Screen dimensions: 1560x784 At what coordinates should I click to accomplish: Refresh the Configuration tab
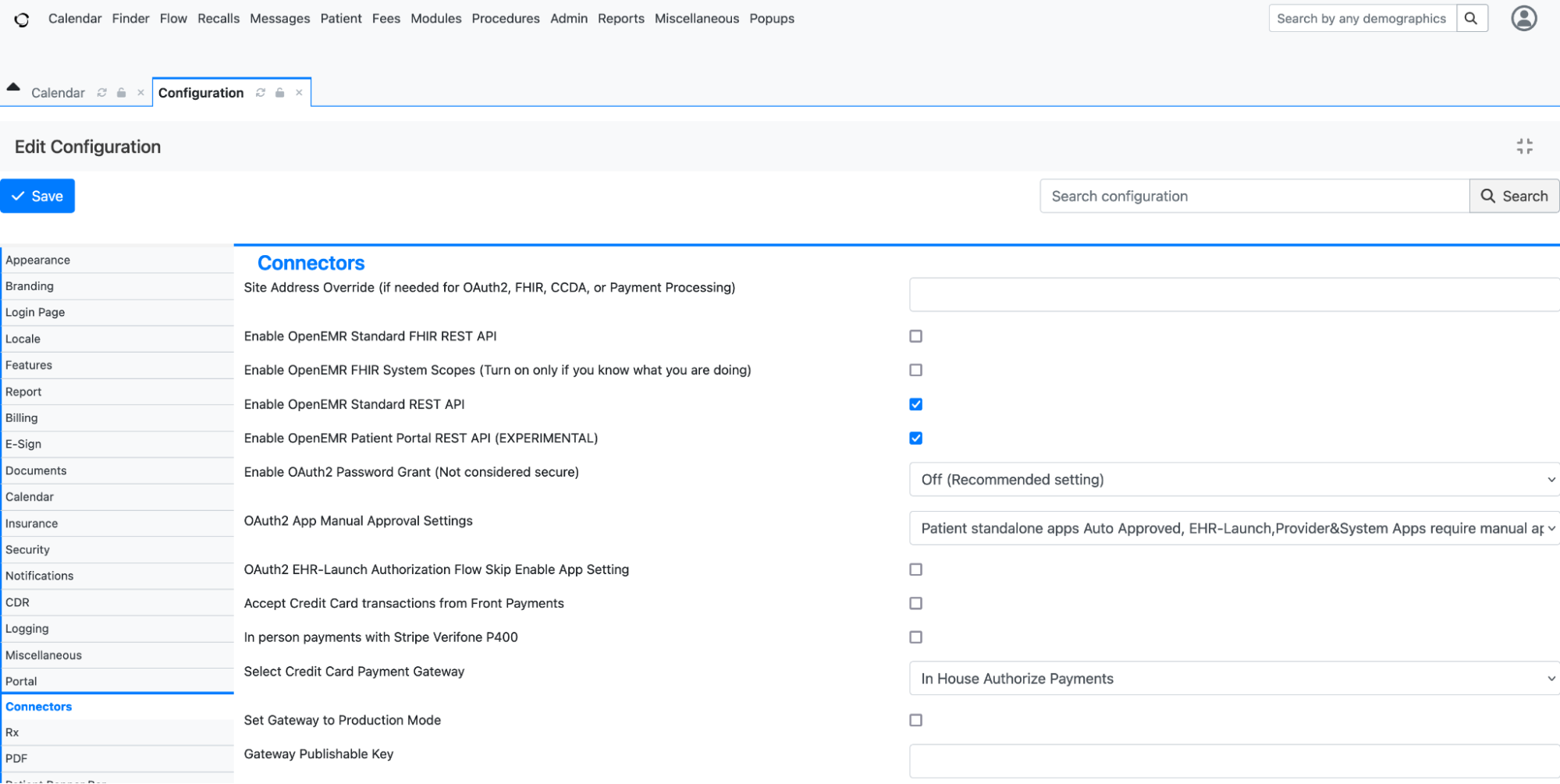(x=261, y=93)
